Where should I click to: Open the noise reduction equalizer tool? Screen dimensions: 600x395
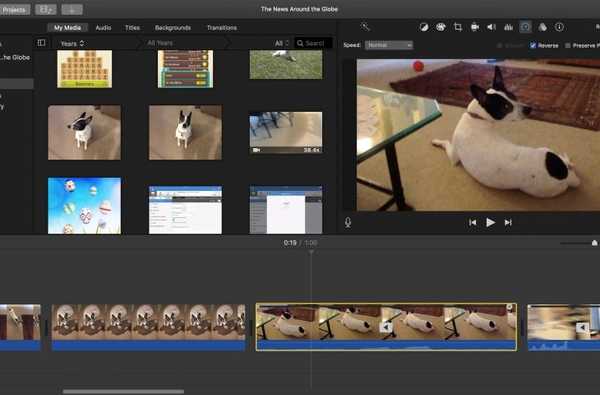509,27
